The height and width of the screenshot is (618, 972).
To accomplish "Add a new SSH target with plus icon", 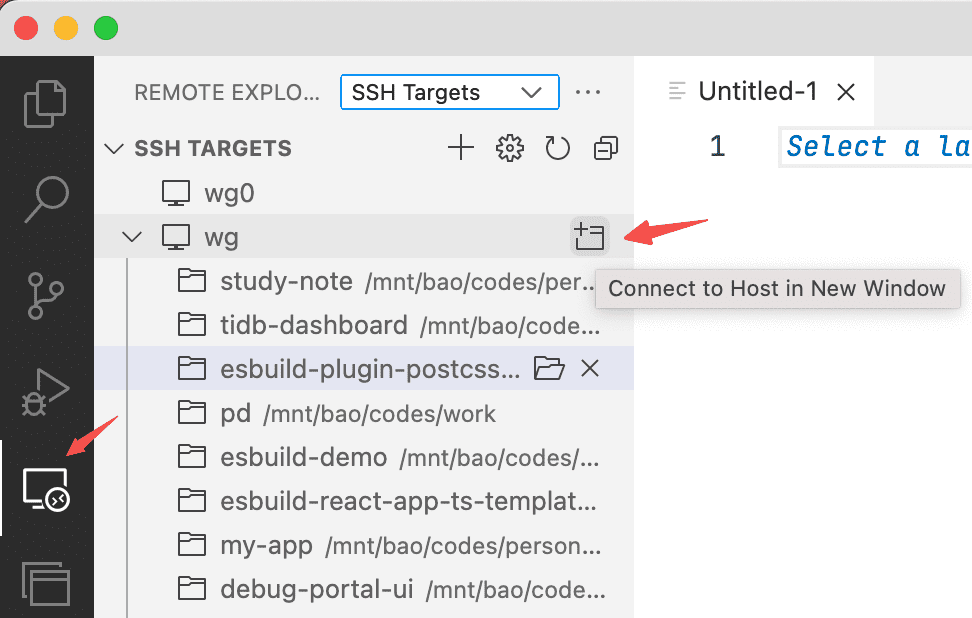I will (x=460, y=149).
